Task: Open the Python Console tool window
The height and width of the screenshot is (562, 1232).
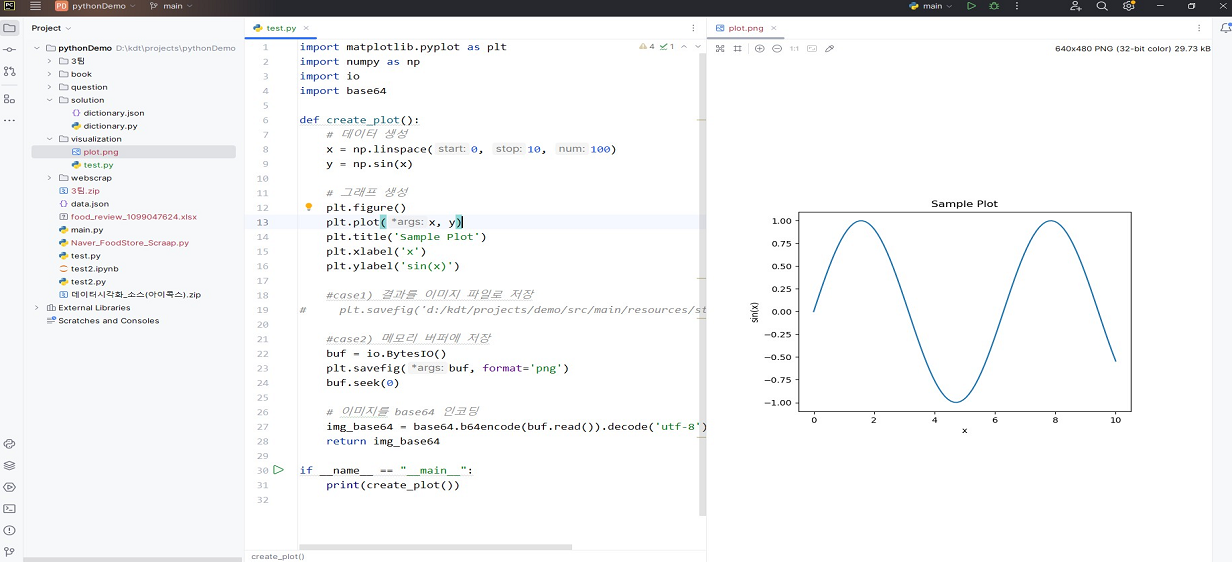Action: tap(10, 443)
